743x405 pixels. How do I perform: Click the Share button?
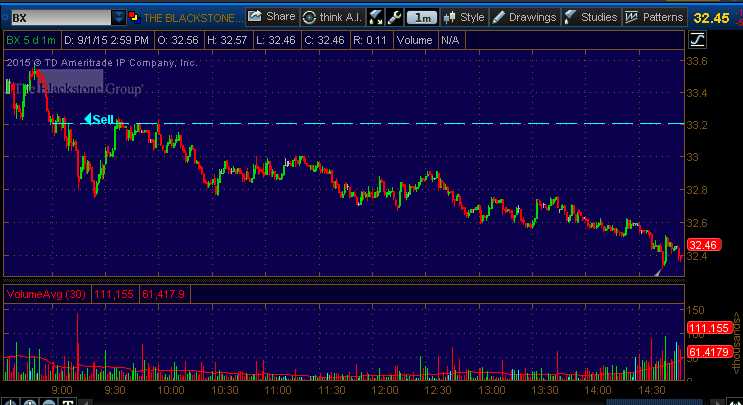tap(271, 17)
